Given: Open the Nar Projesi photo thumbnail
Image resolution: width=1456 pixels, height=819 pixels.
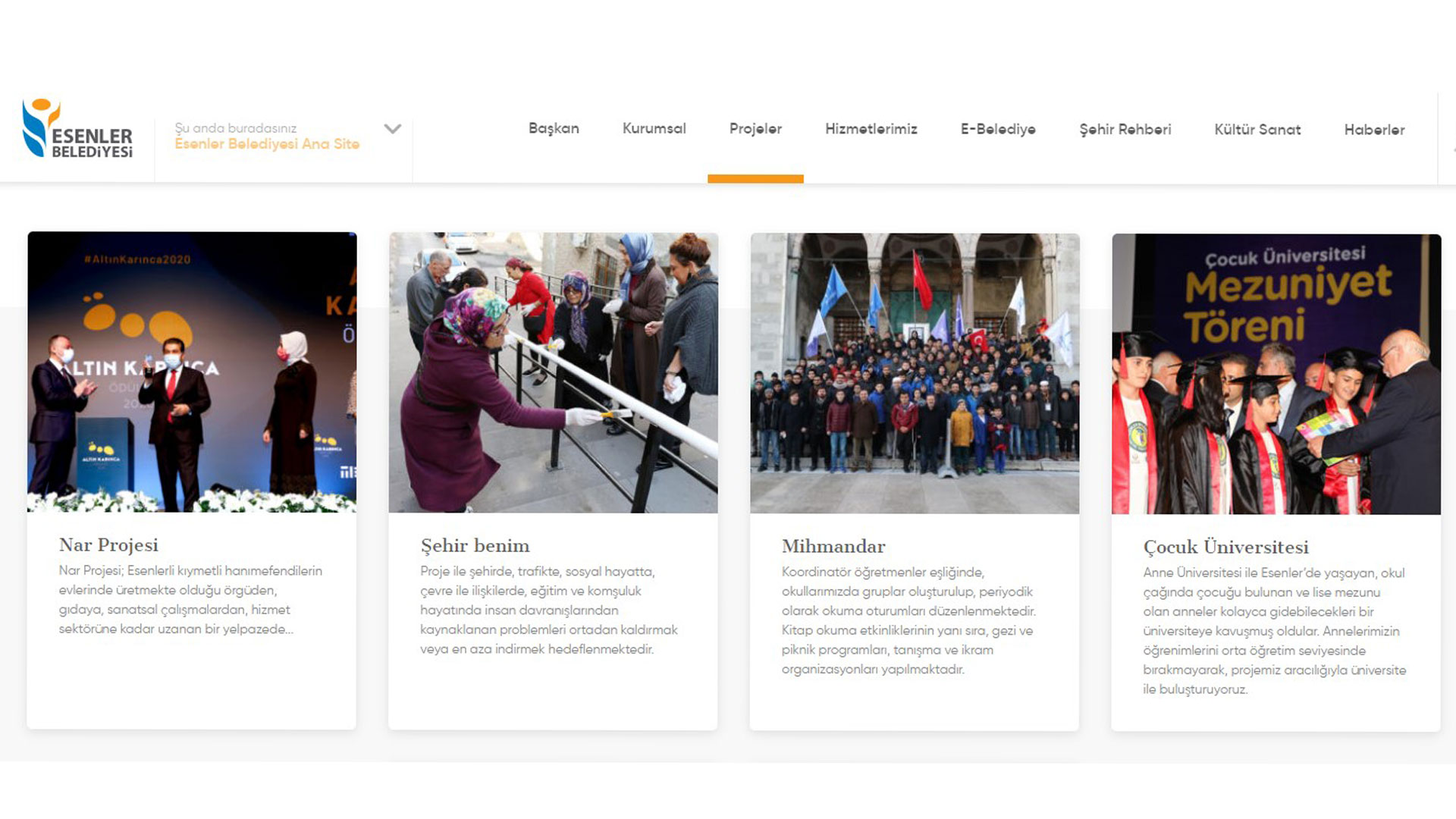Looking at the screenshot, I should pos(192,372).
